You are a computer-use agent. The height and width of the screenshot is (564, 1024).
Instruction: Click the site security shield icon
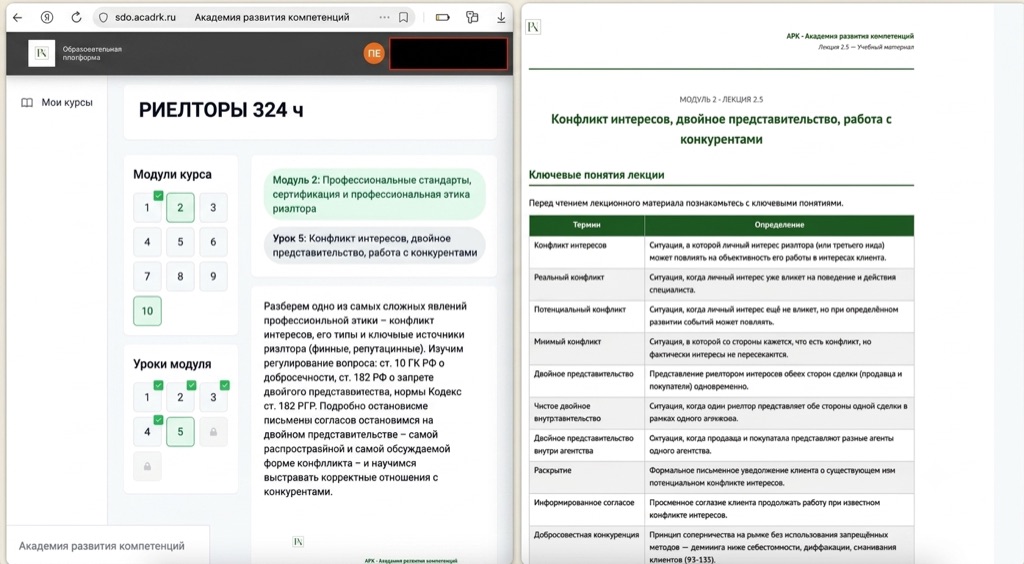(103, 18)
